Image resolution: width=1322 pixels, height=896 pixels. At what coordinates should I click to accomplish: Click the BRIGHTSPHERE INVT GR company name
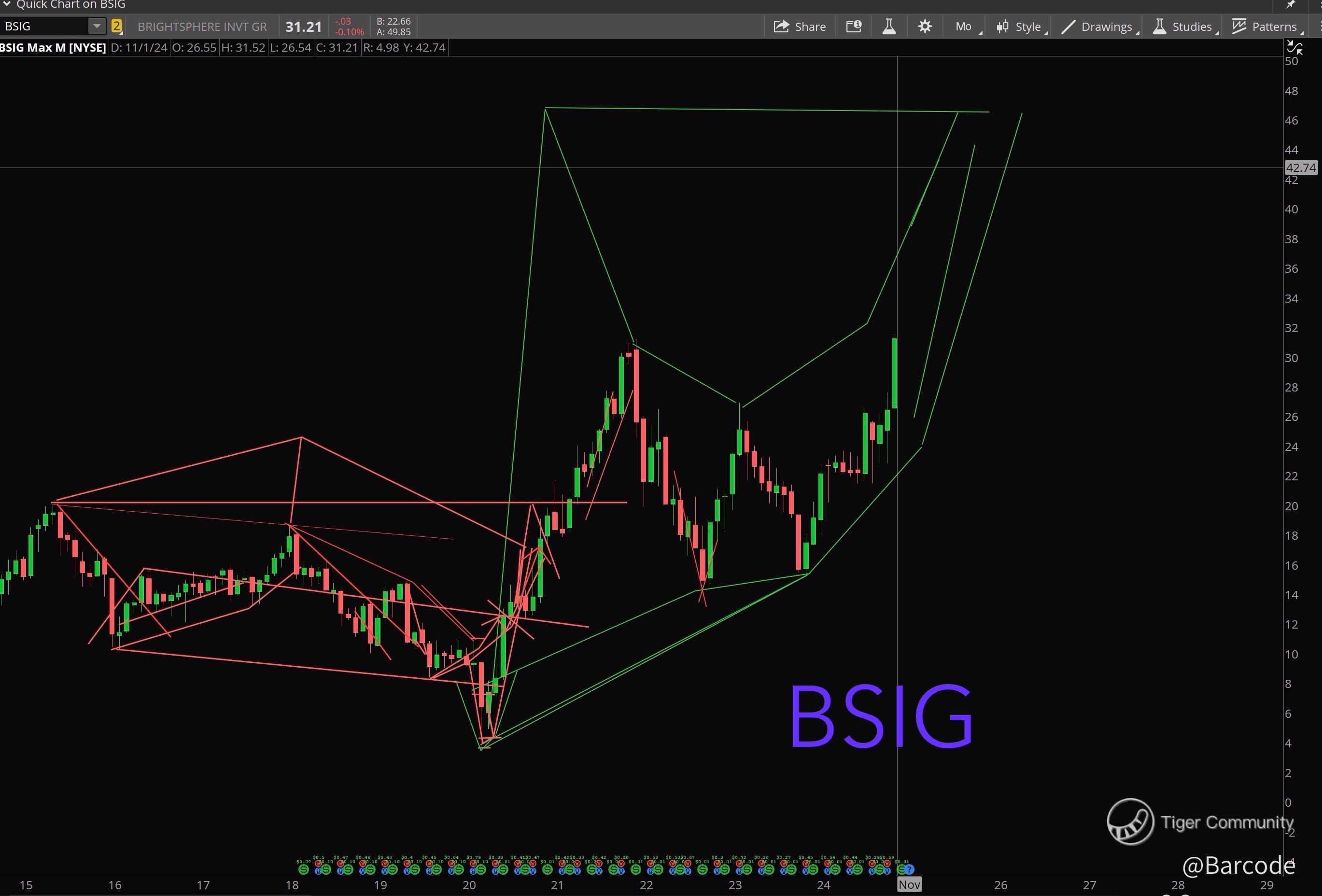click(x=202, y=27)
